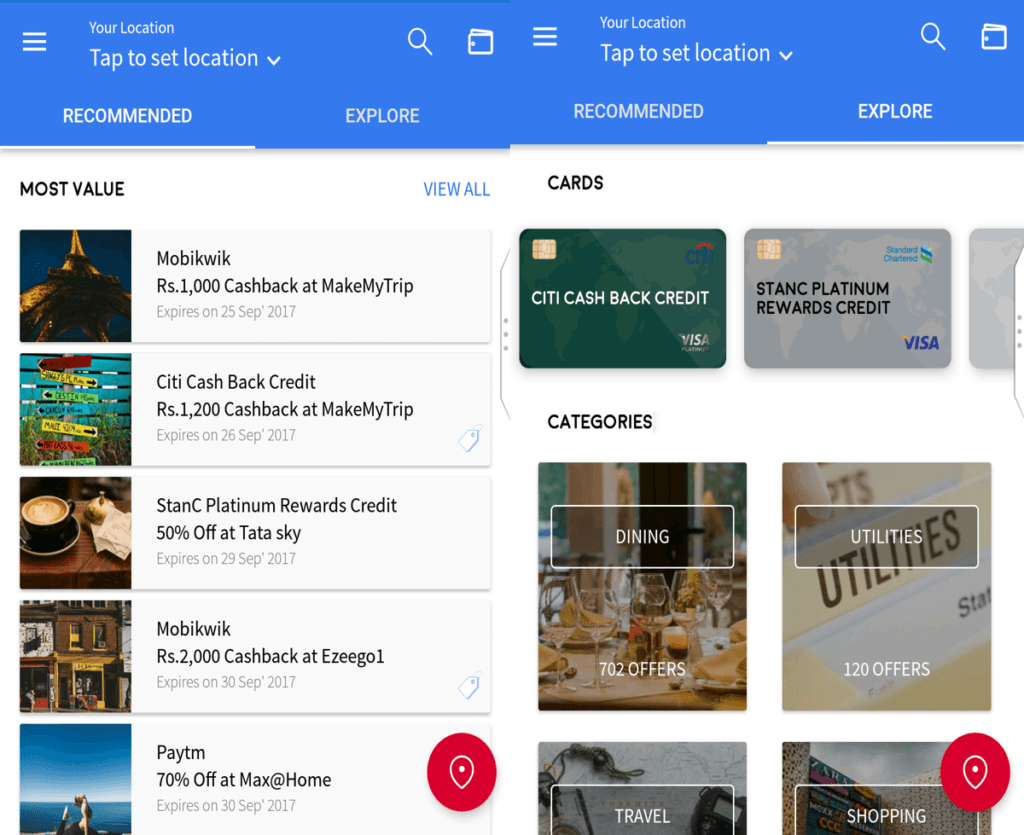
Task: Click the "120 OFFERS" label on Utilities
Action: coord(886,669)
